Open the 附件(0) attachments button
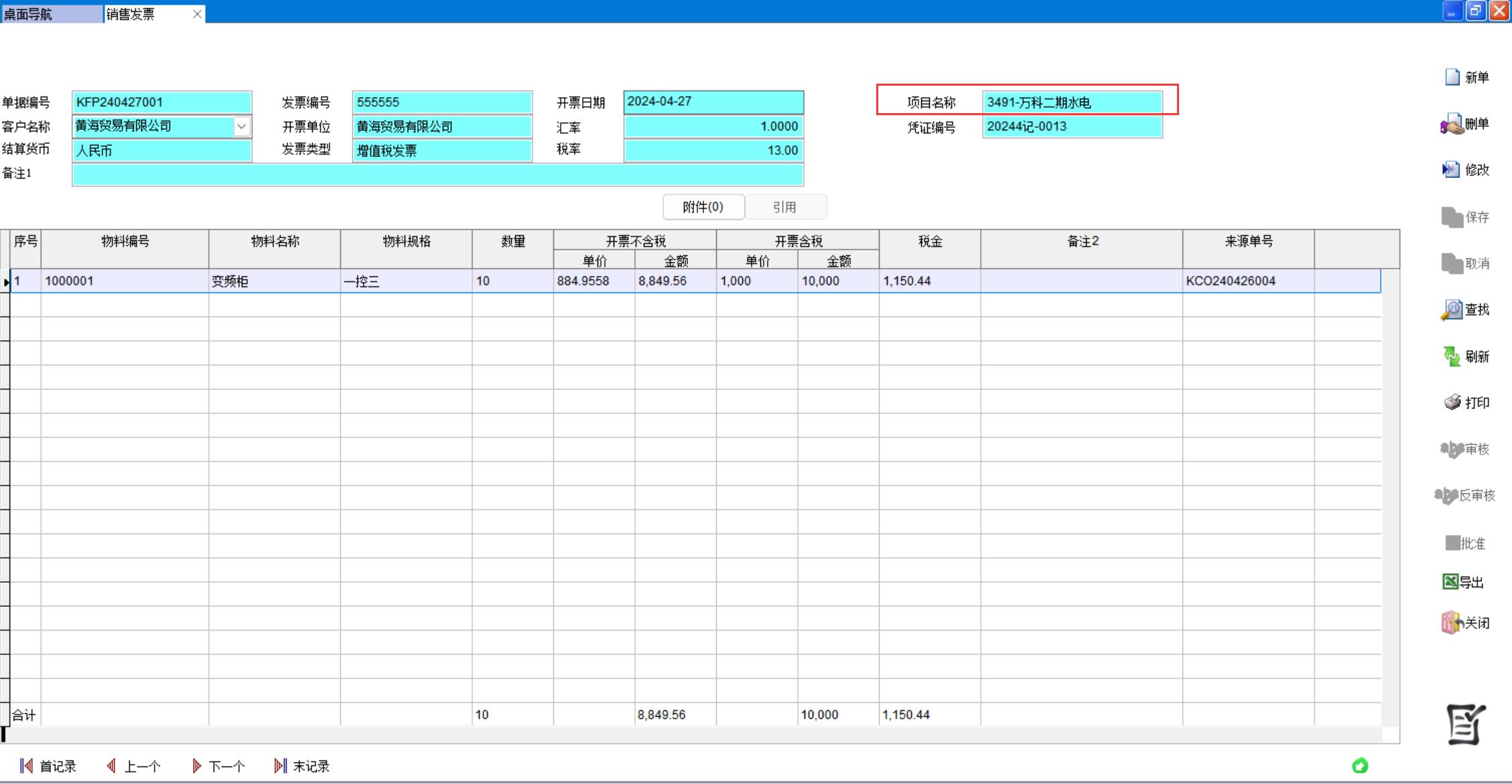1512x784 pixels. (703, 207)
